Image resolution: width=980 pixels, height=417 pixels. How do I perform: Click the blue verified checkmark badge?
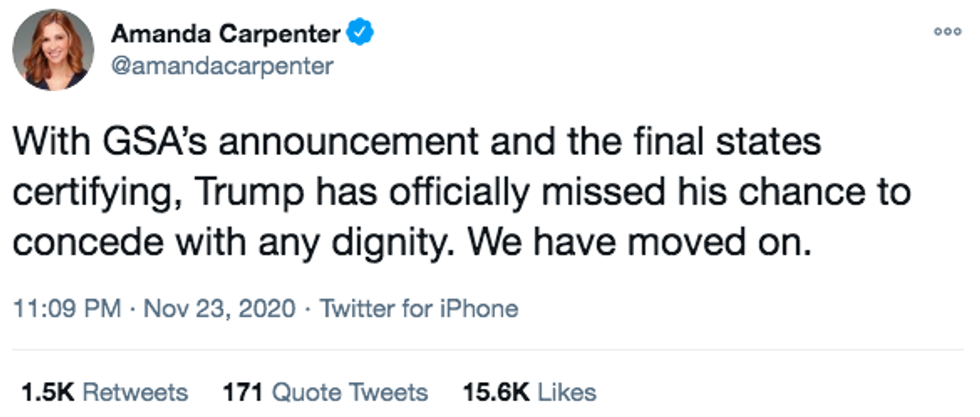(360, 34)
